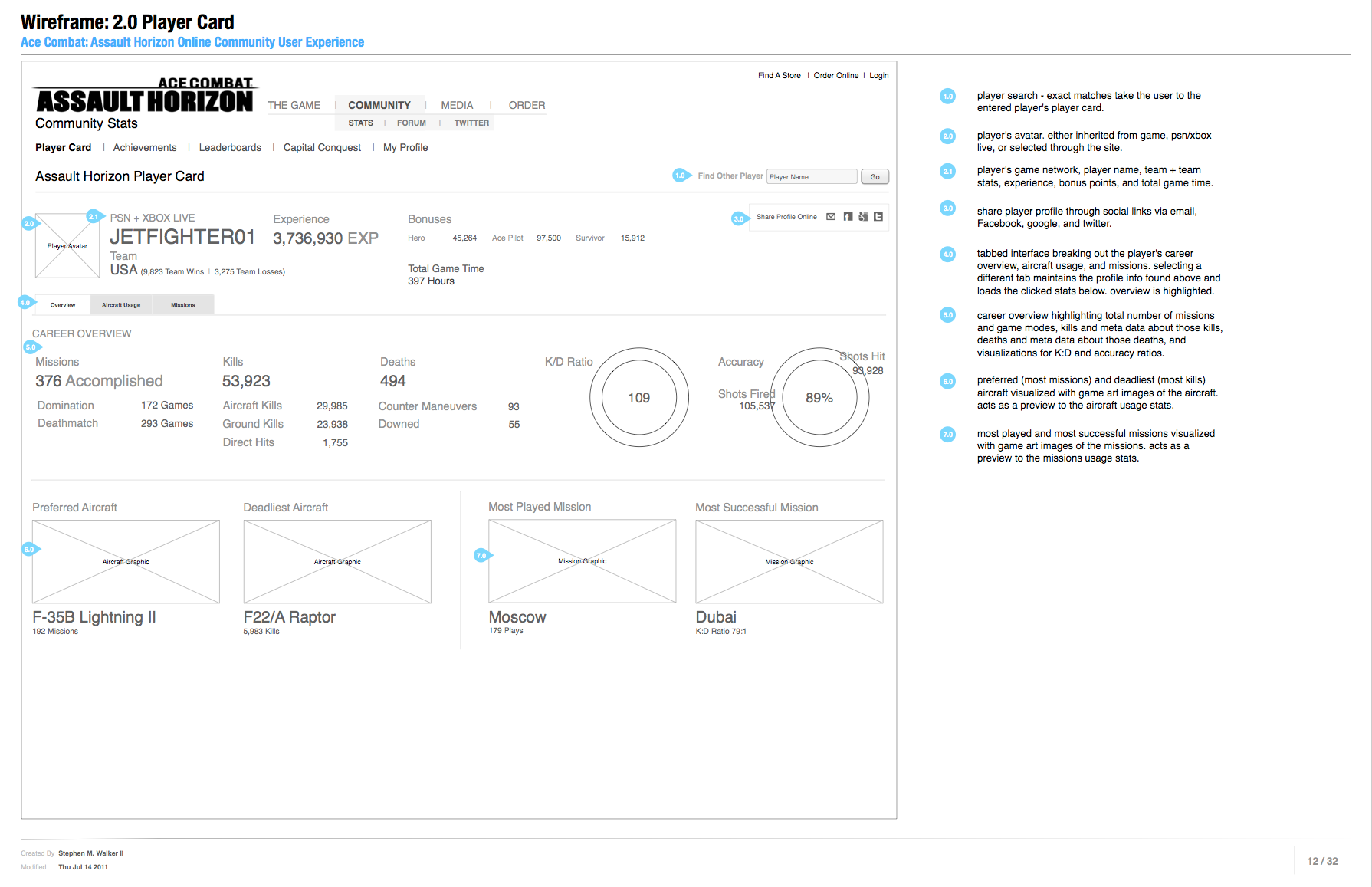
Task: Open the FORUM community sub-tab
Action: (412, 123)
